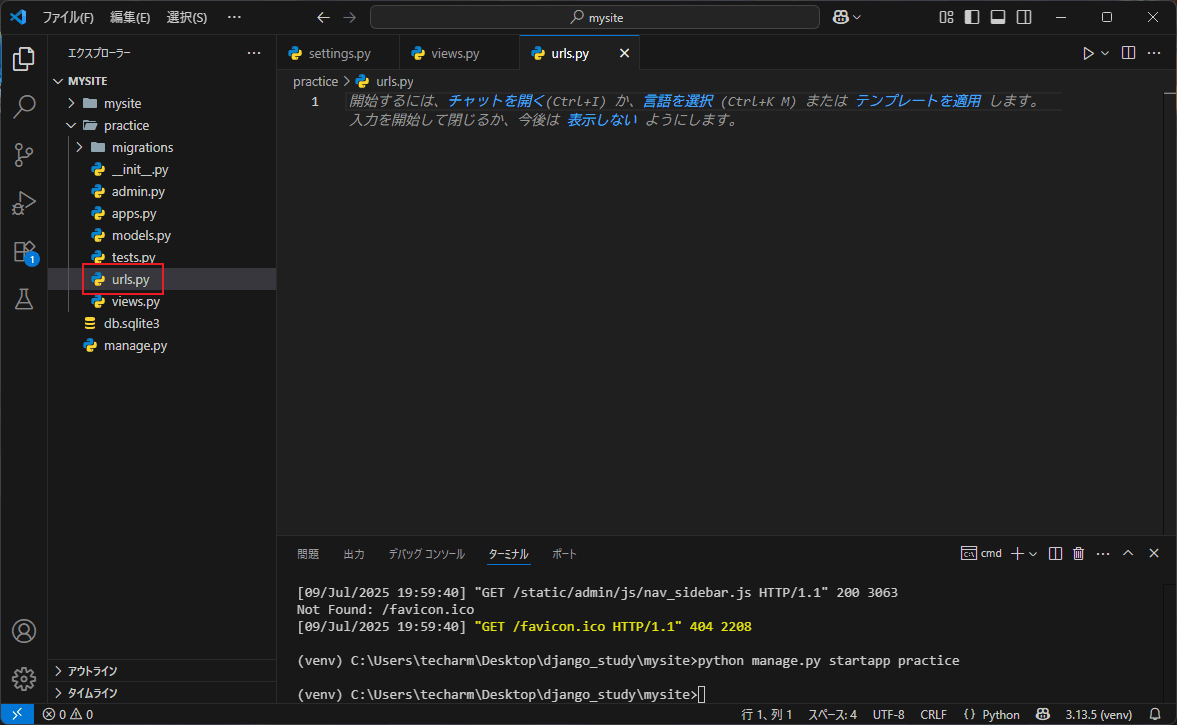
Task: Switch to the ポート panel tab
Action: 564,554
